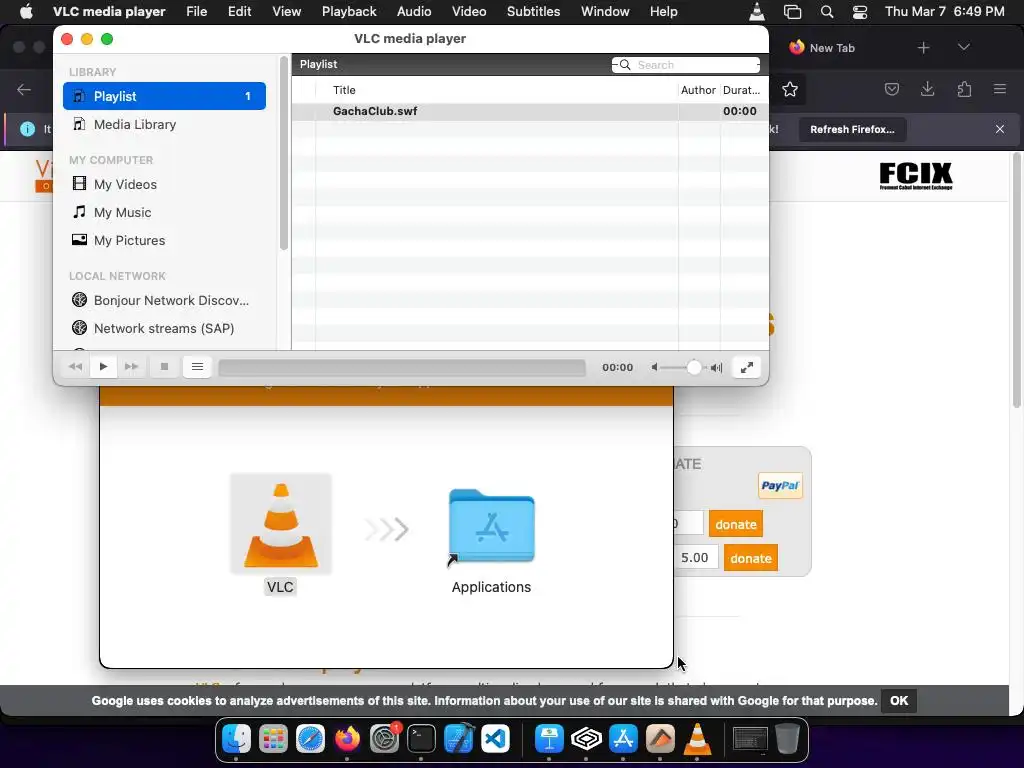Dismiss the Firefox notification bar
The image size is (1024, 768).
click(x=1000, y=129)
